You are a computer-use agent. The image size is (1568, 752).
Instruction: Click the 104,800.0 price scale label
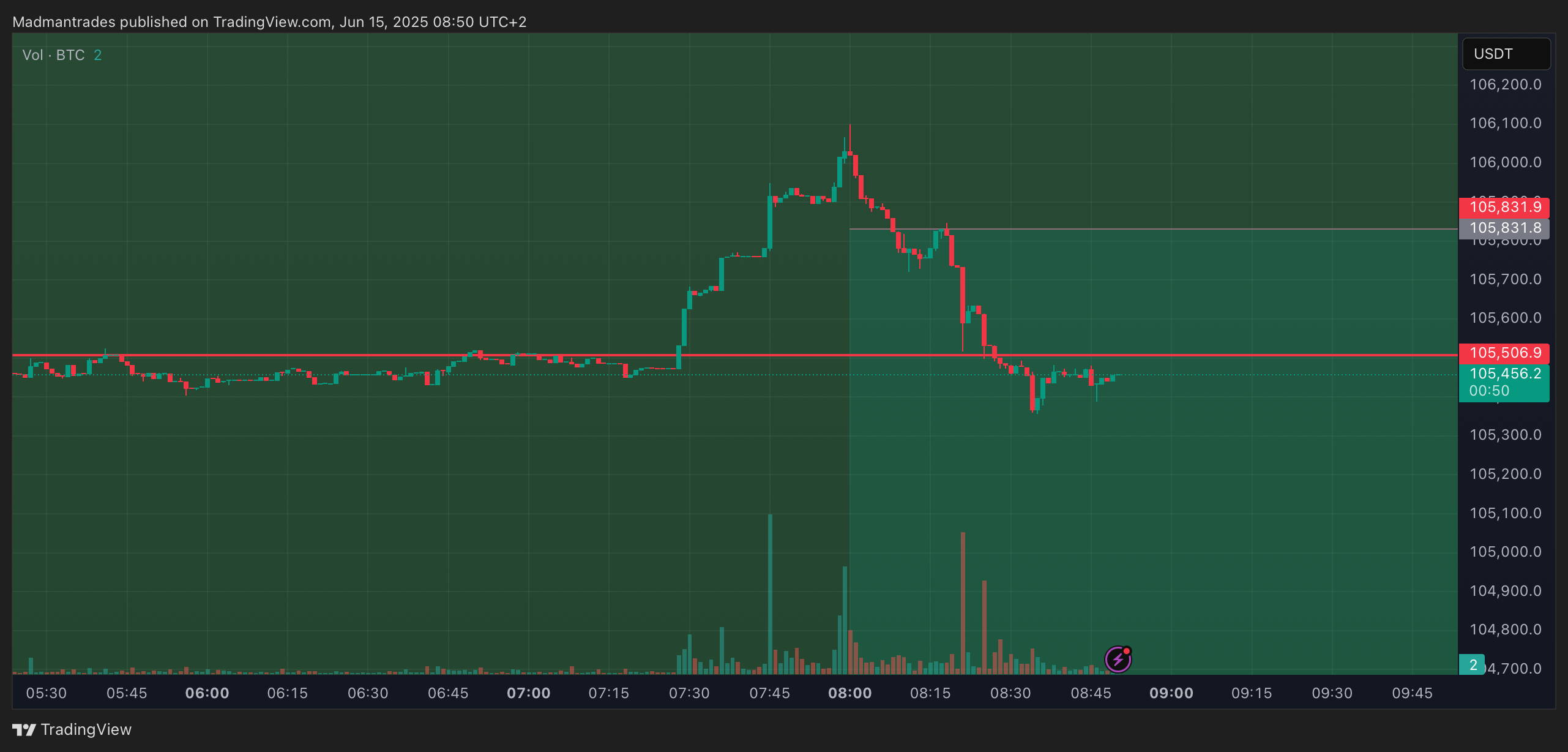(x=1506, y=630)
